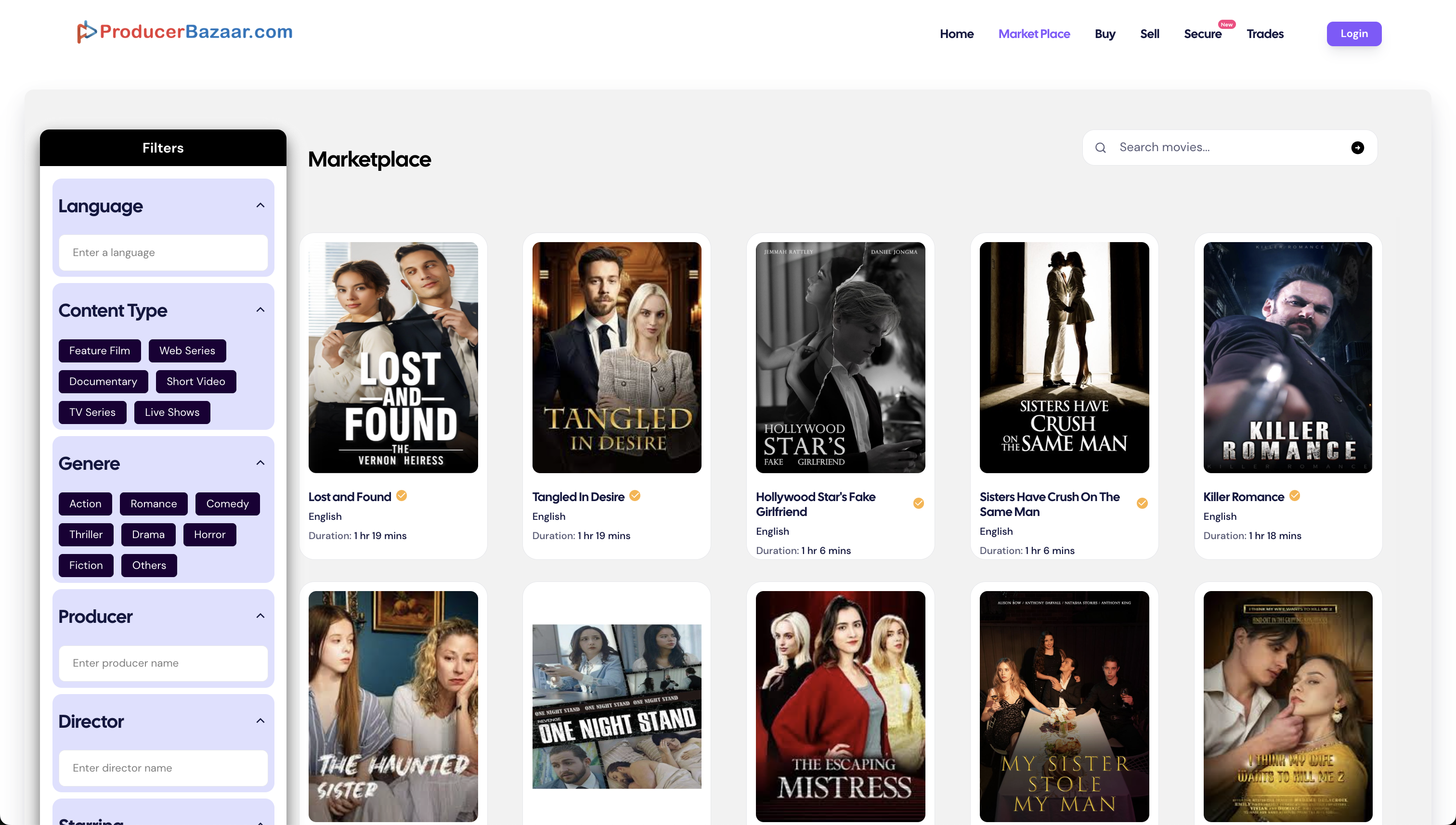This screenshot has width=1456, height=825.
Task: Click verified badge next to Killer Romance
Action: [1295, 496]
